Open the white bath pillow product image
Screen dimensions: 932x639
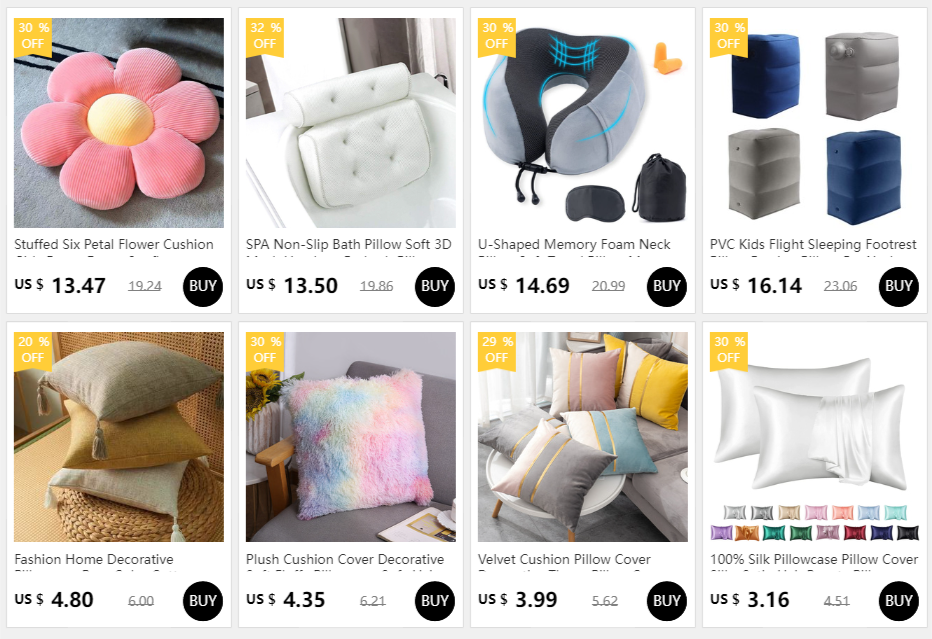[351, 122]
